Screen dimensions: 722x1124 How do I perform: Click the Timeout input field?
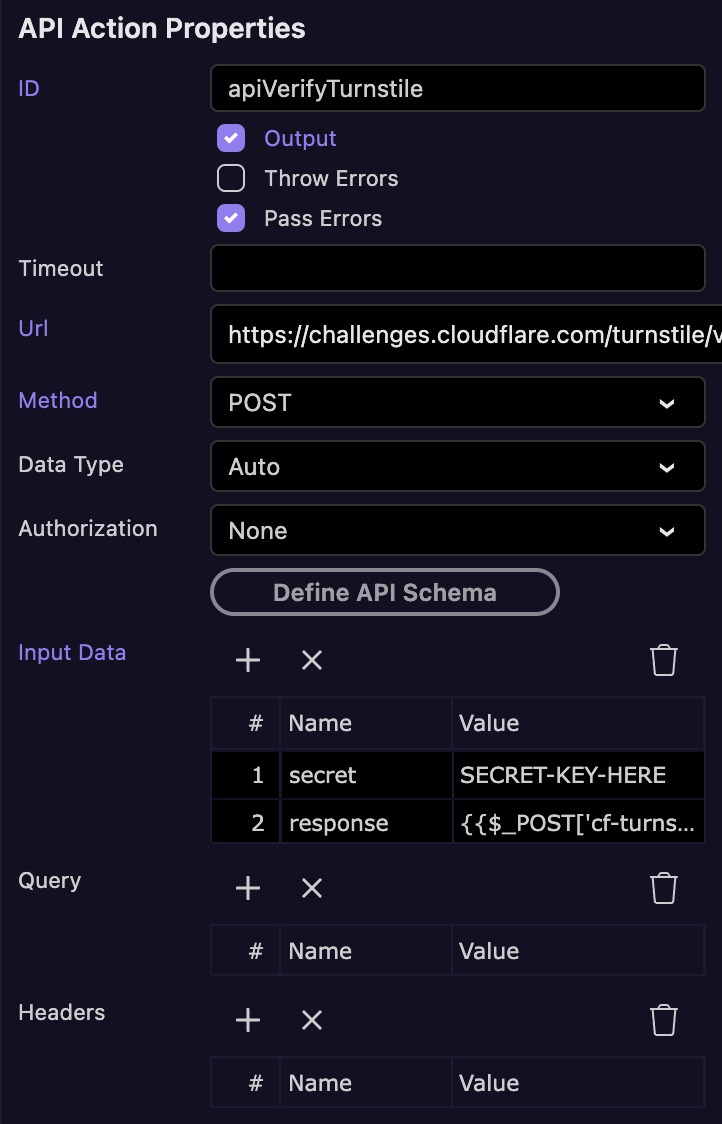[457, 268]
